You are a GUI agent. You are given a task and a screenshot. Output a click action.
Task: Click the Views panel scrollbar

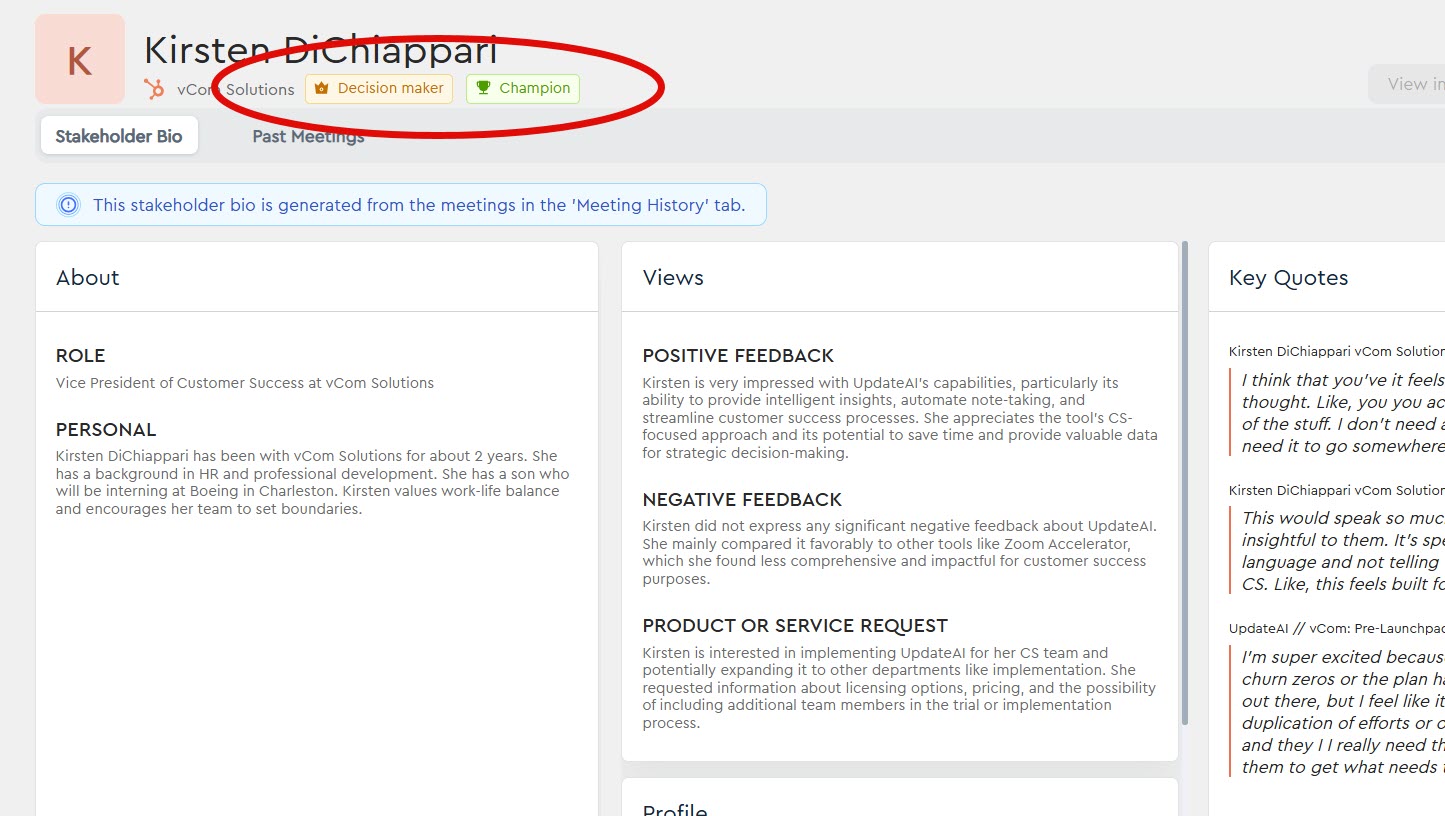1185,483
